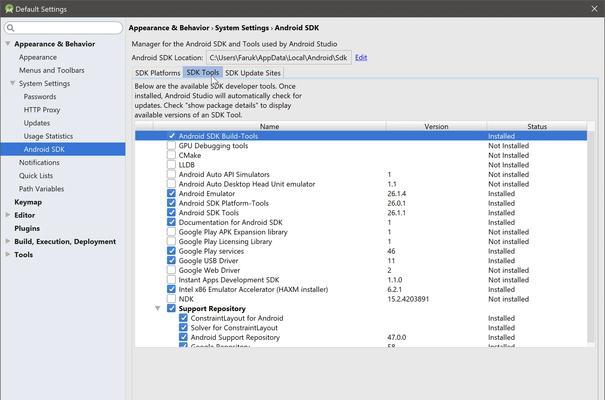The height and width of the screenshot is (400, 605).
Task: Click version 15.2.4203891 of NDK
Action: click(408, 299)
